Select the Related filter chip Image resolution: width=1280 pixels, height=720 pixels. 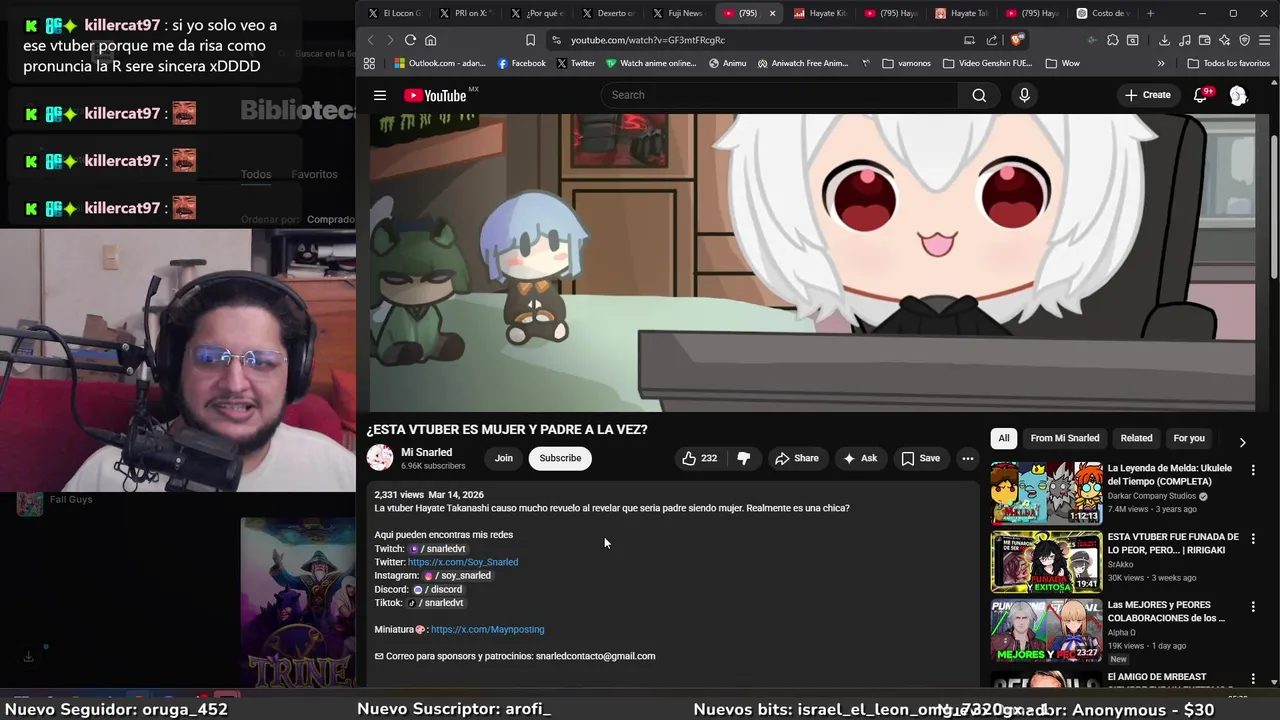point(1136,438)
